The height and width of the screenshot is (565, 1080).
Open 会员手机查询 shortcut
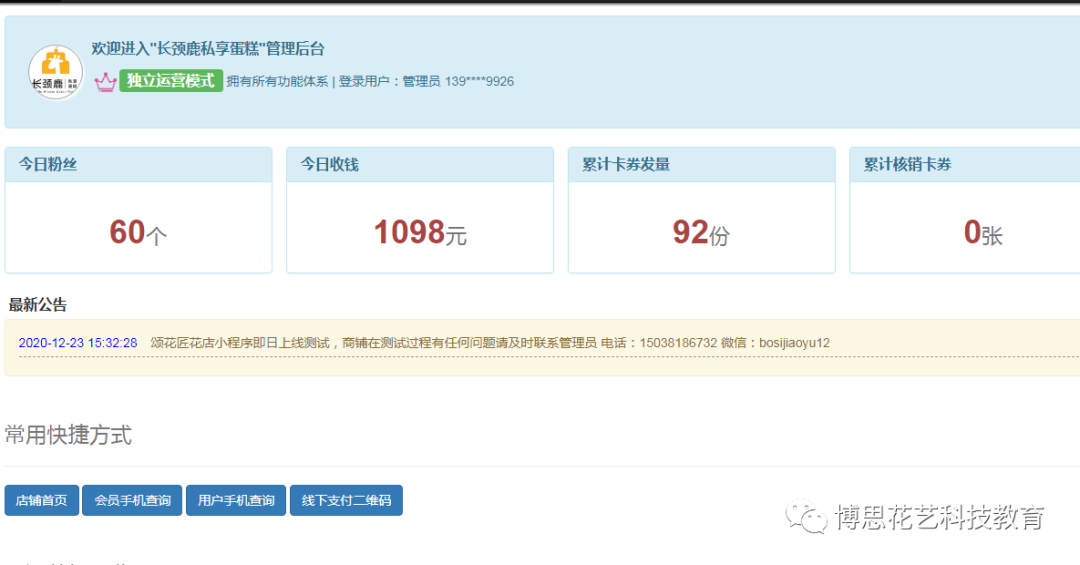(132, 500)
